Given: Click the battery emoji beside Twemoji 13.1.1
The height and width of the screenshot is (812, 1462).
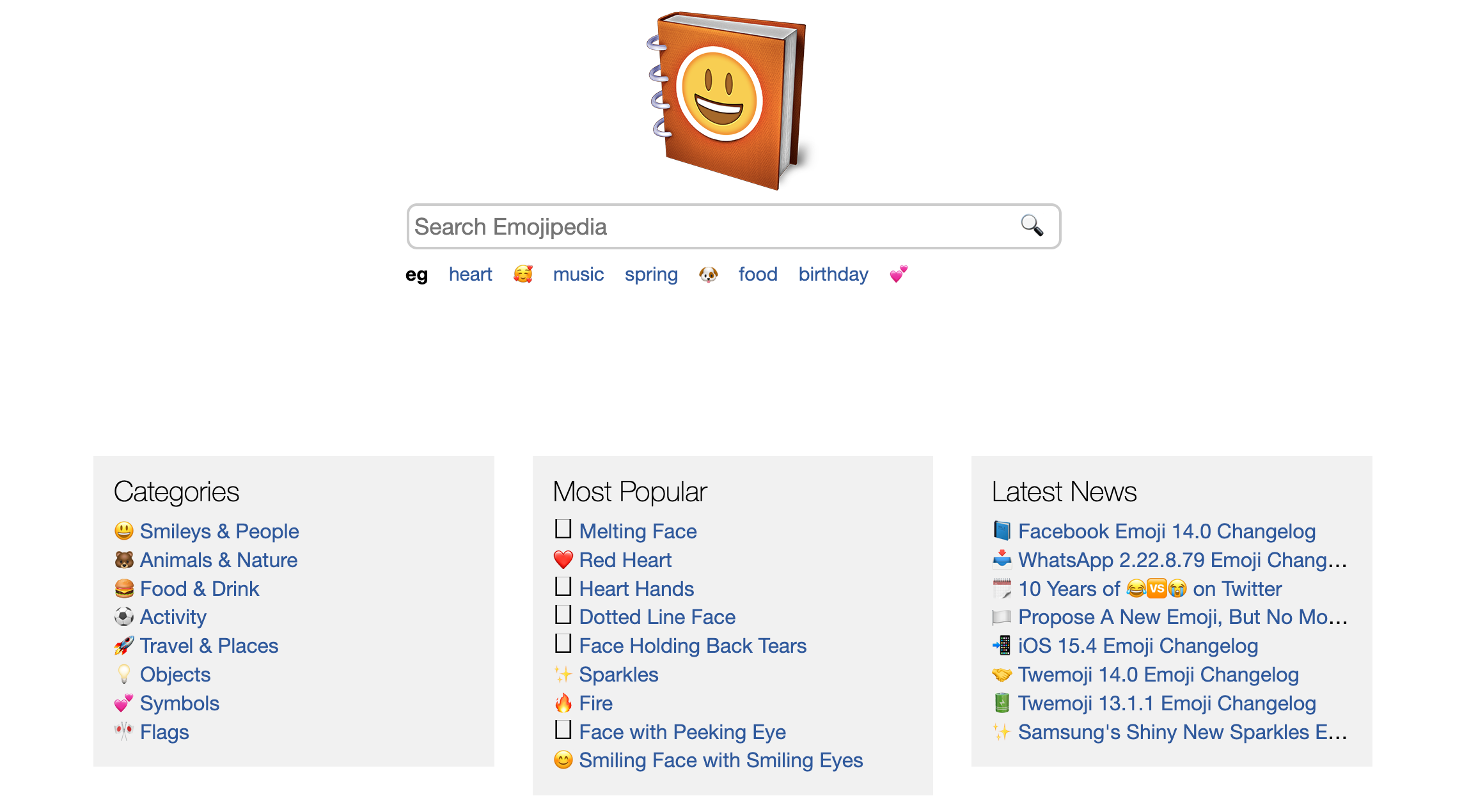Looking at the screenshot, I should pyautogui.click(x=1002, y=703).
